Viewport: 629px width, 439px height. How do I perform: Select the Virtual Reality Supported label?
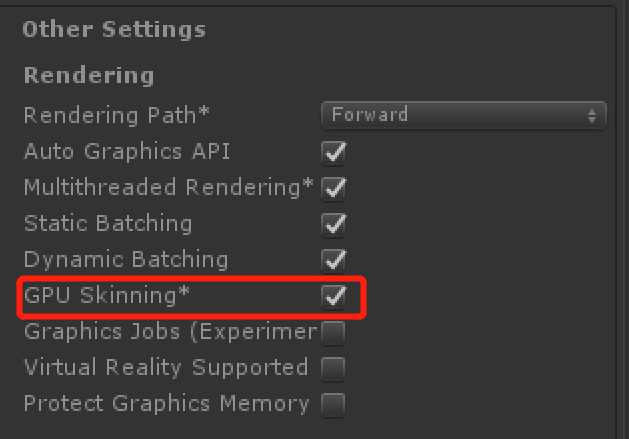coord(166,367)
